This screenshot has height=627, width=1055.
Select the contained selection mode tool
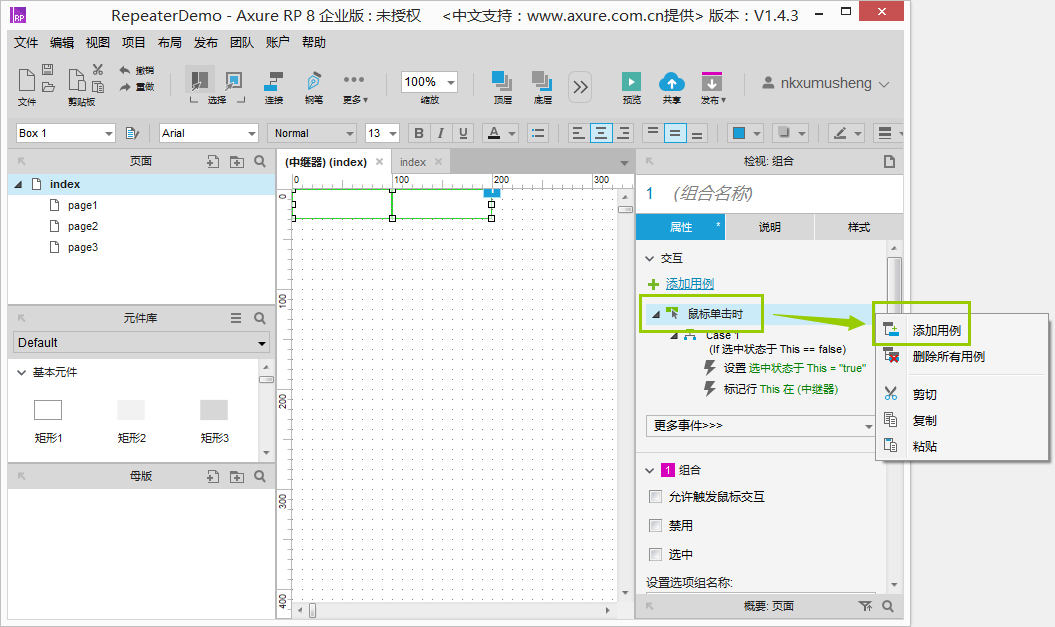click(233, 81)
